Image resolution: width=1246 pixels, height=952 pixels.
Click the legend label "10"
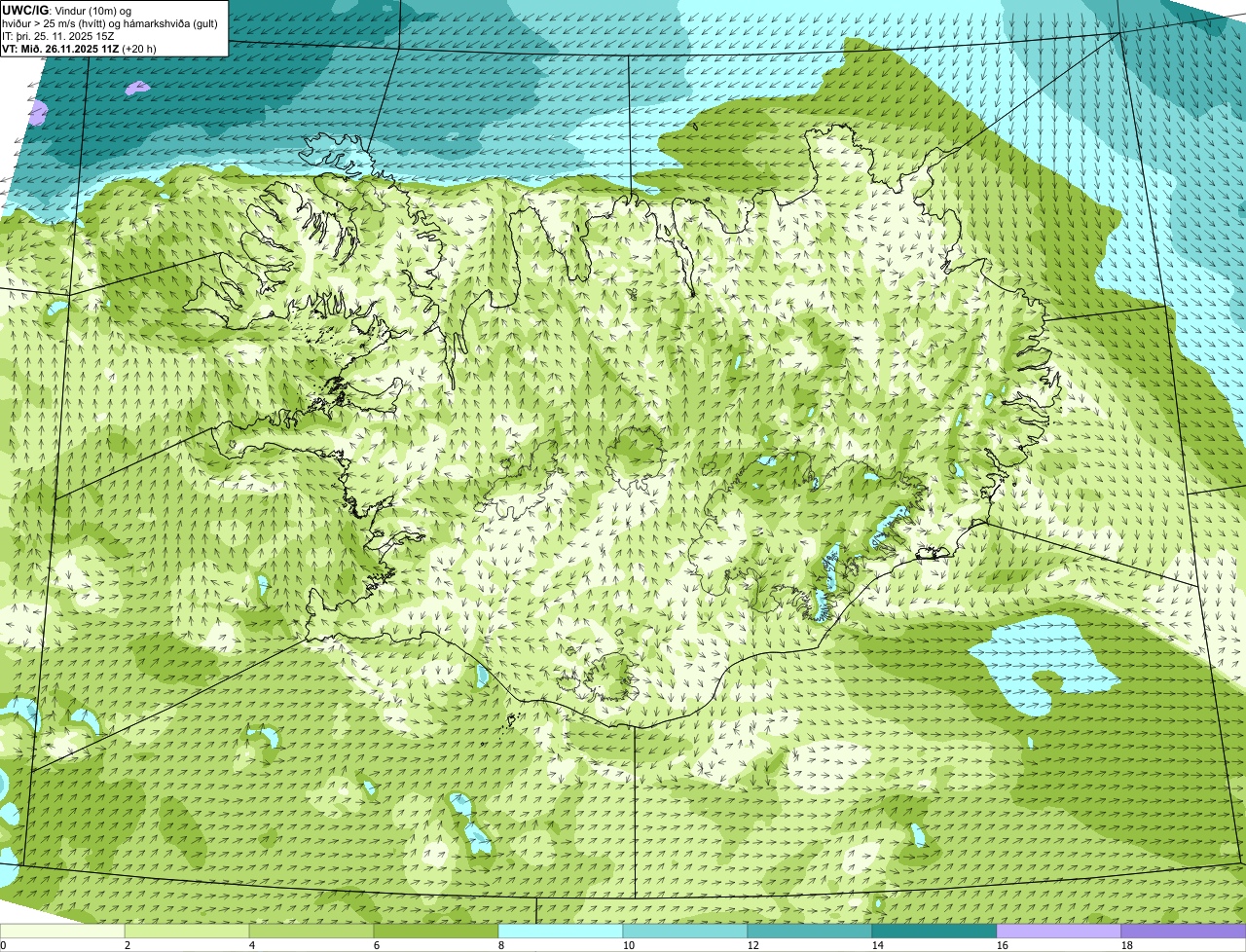pyautogui.click(x=629, y=945)
